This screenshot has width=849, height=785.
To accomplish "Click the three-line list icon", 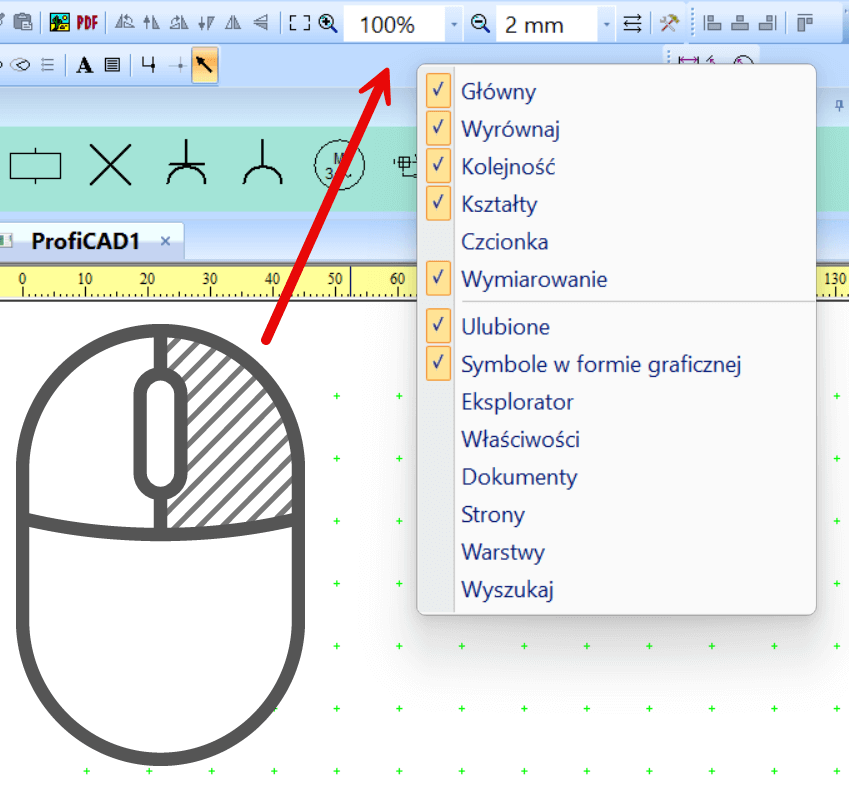I will coord(48,66).
